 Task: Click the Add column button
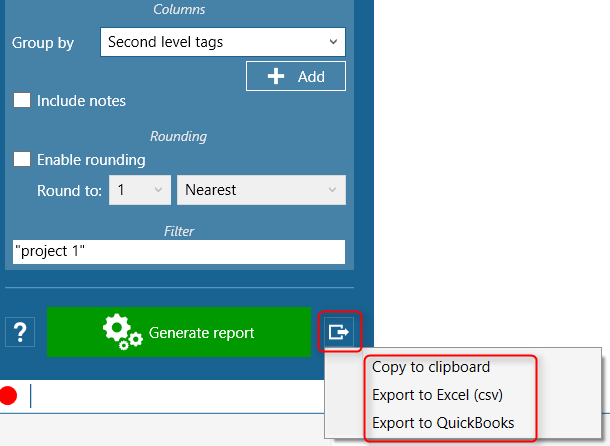[x=296, y=77]
